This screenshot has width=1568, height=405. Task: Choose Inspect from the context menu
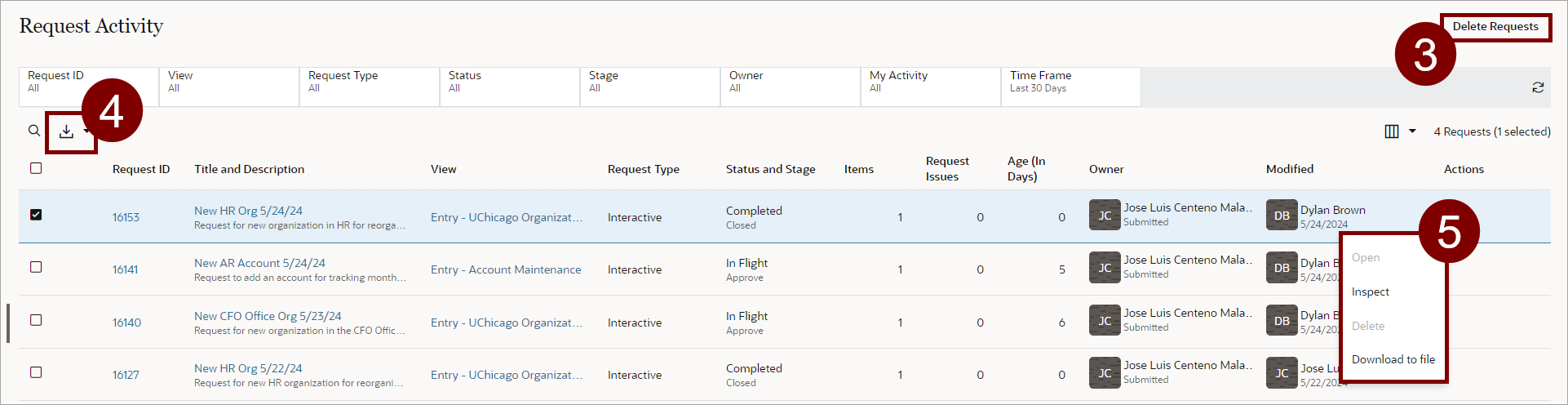(x=1370, y=292)
